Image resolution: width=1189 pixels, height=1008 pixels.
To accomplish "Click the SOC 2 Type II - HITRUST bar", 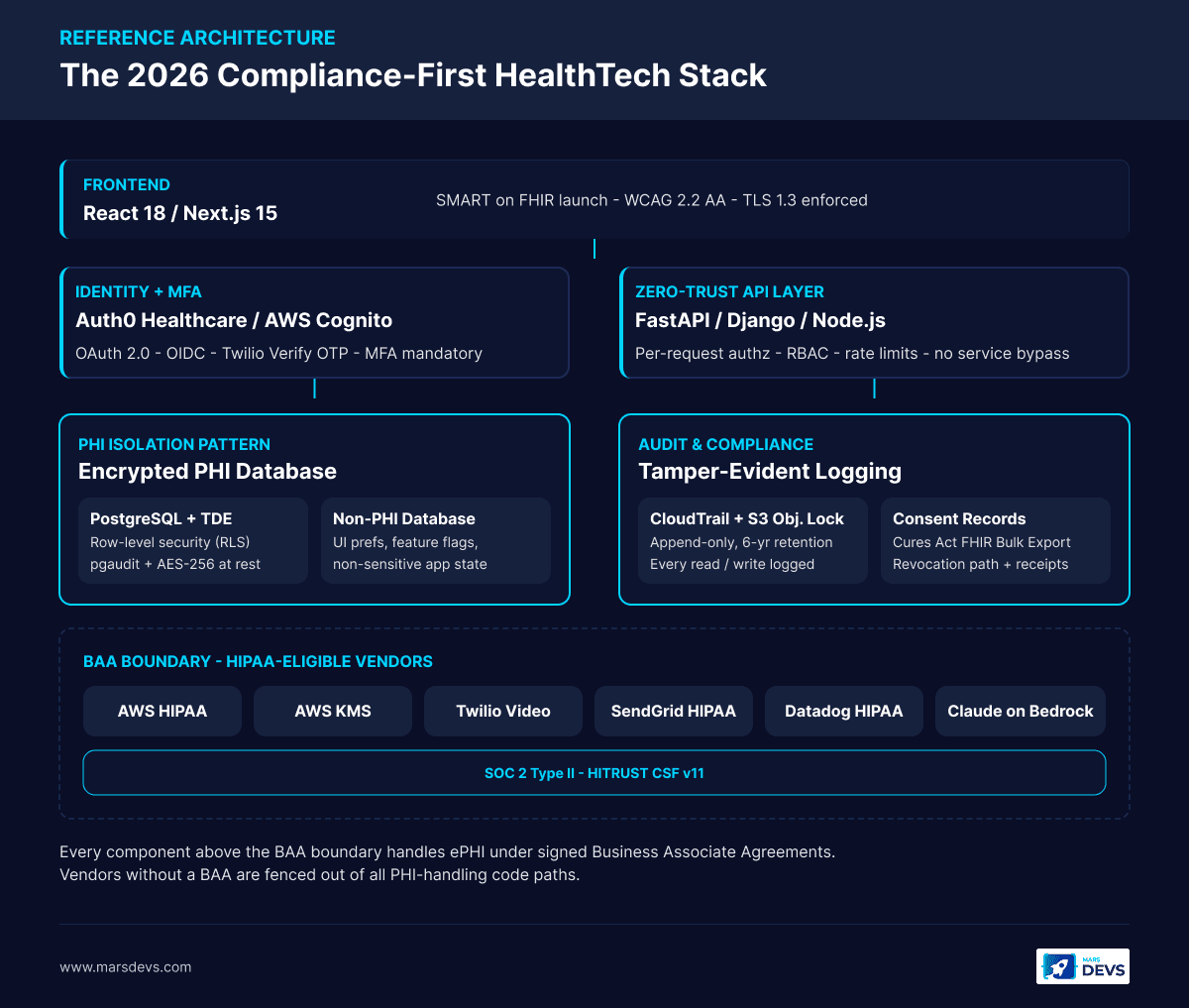I will (x=594, y=772).
